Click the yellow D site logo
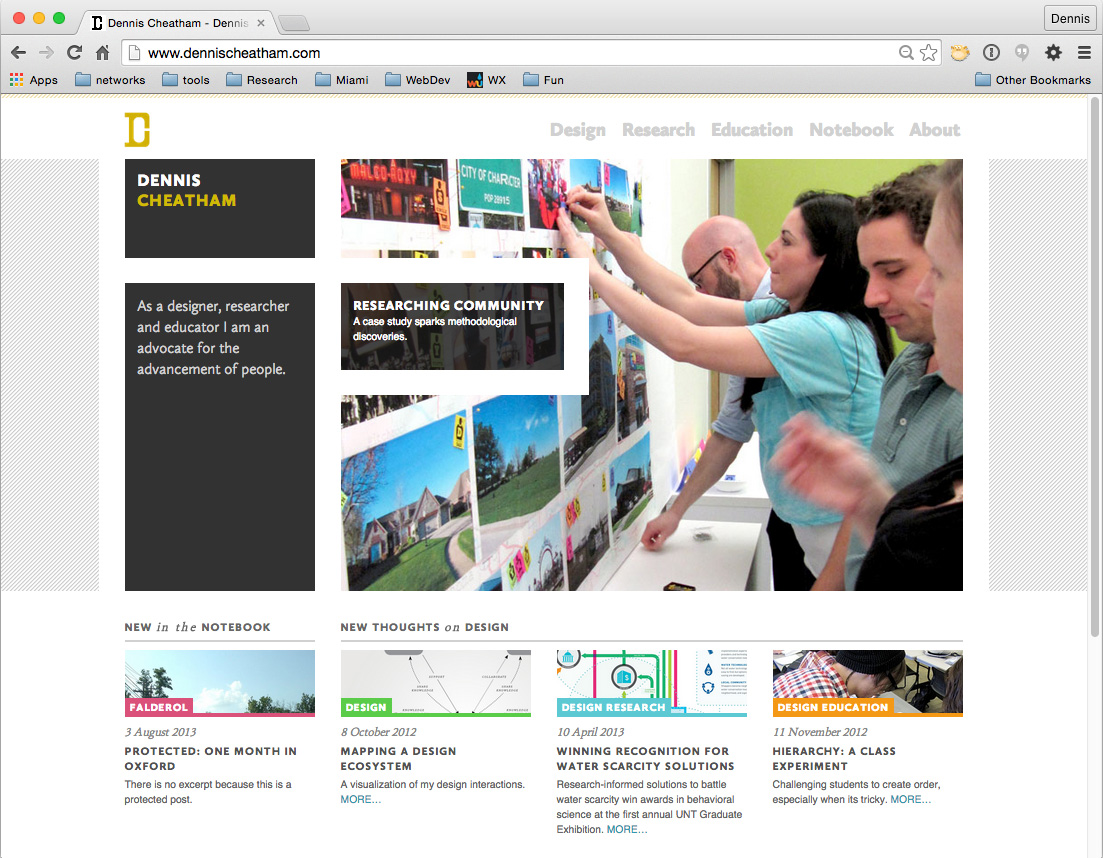Viewport: 1103px width, 858px height. click(137, 129)
